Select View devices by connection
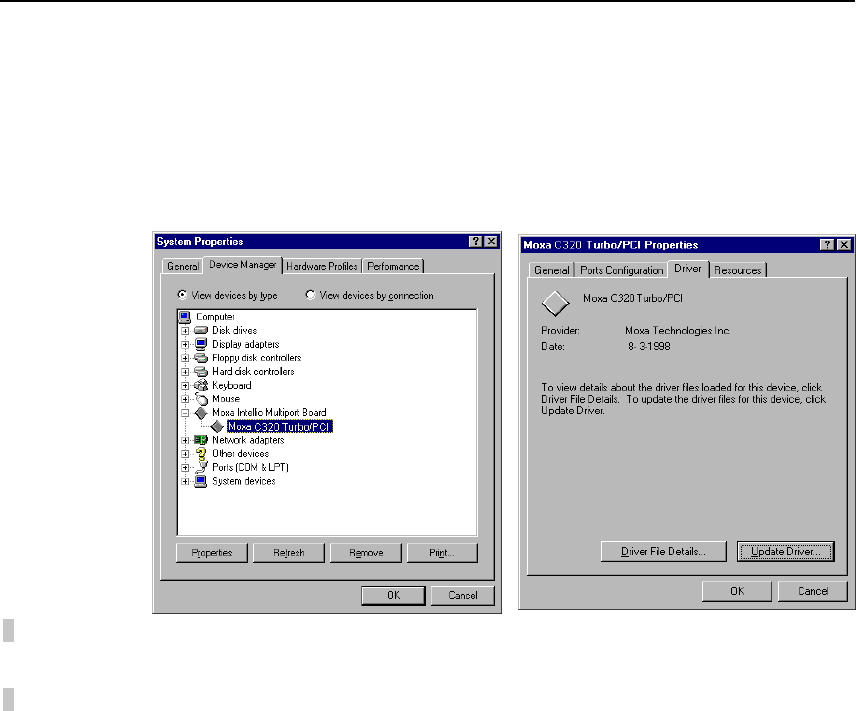Image resolution: width=856 pixels, height=711 pixels. click(370, 295)
